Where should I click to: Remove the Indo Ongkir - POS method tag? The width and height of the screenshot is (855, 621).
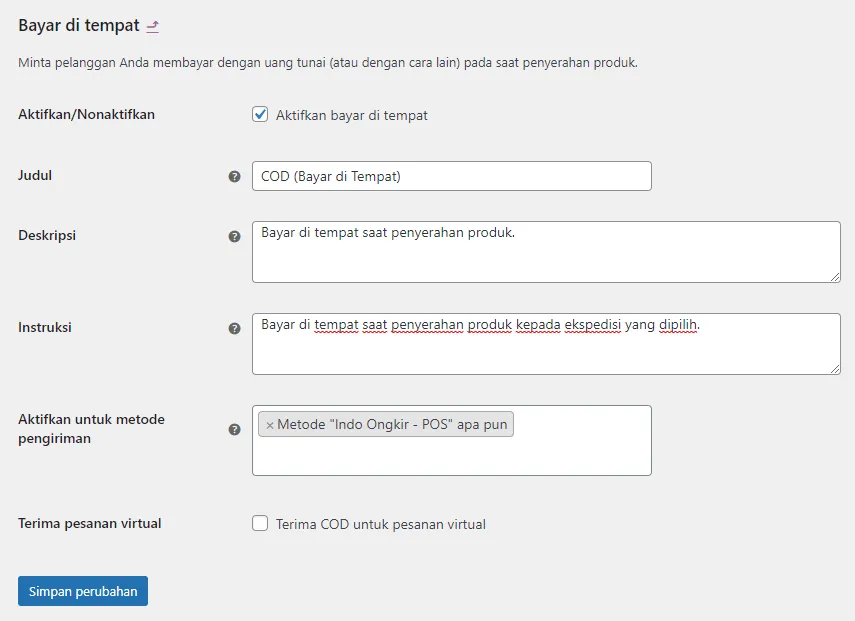click(270, 424)
